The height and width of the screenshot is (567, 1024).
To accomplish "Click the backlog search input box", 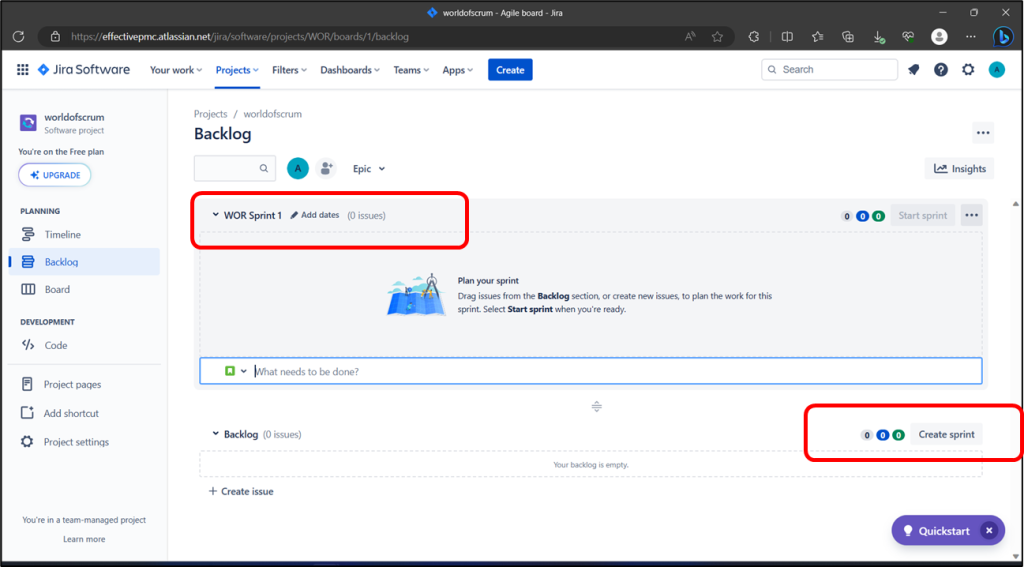I will pos(235,169).
